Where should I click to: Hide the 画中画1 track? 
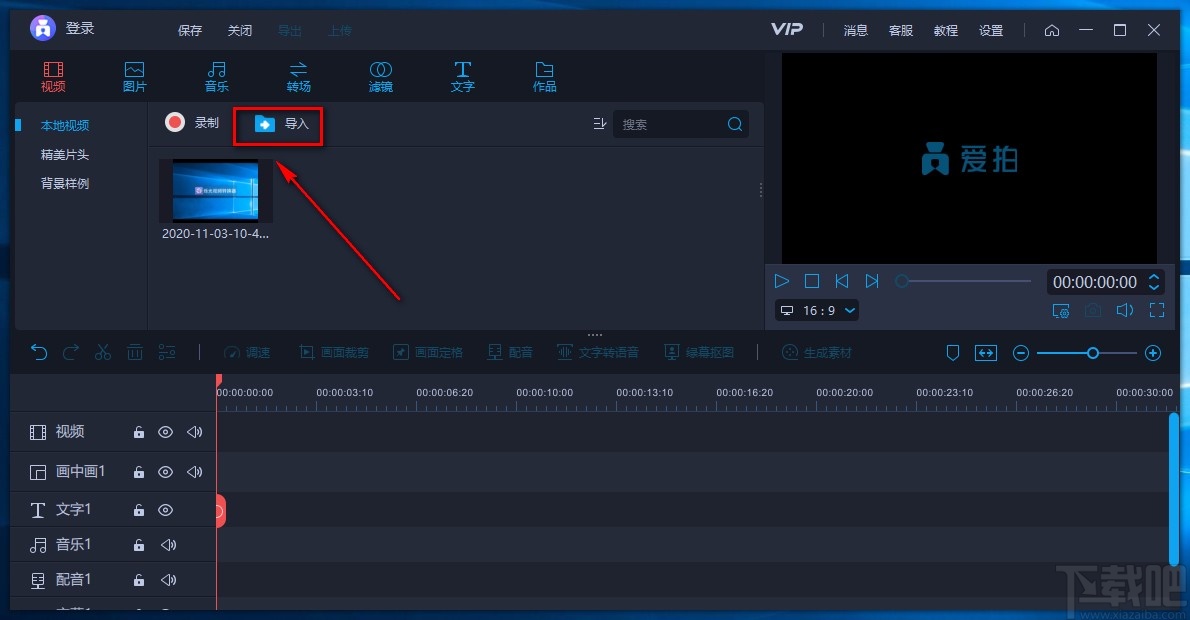point(165,472)
